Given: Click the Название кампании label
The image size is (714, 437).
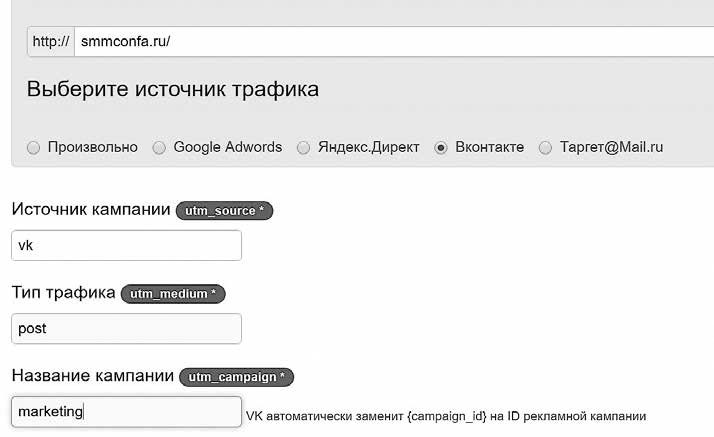Looking at the screenshot, I should coord(93,376).
